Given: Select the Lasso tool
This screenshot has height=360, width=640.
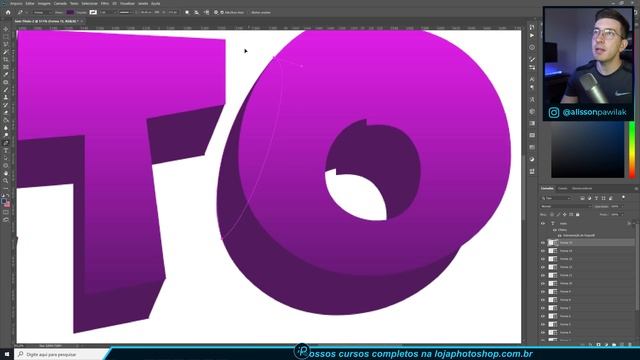Looking at the screenshot, I should [x=6, y=44].
